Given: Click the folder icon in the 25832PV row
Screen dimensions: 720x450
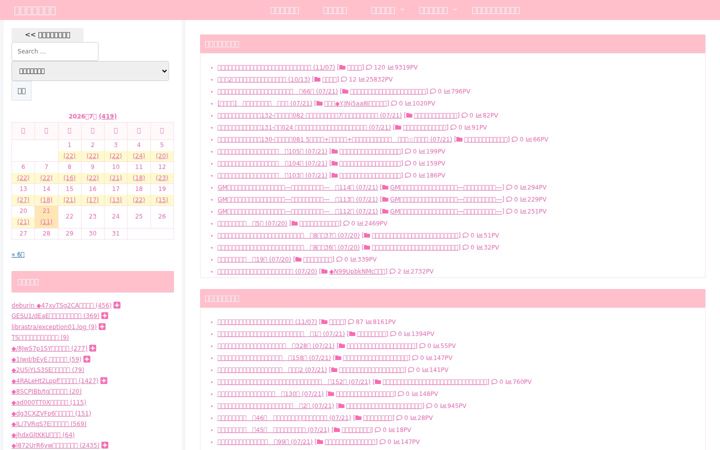Looking at the screenshot, I should (317, 79).
